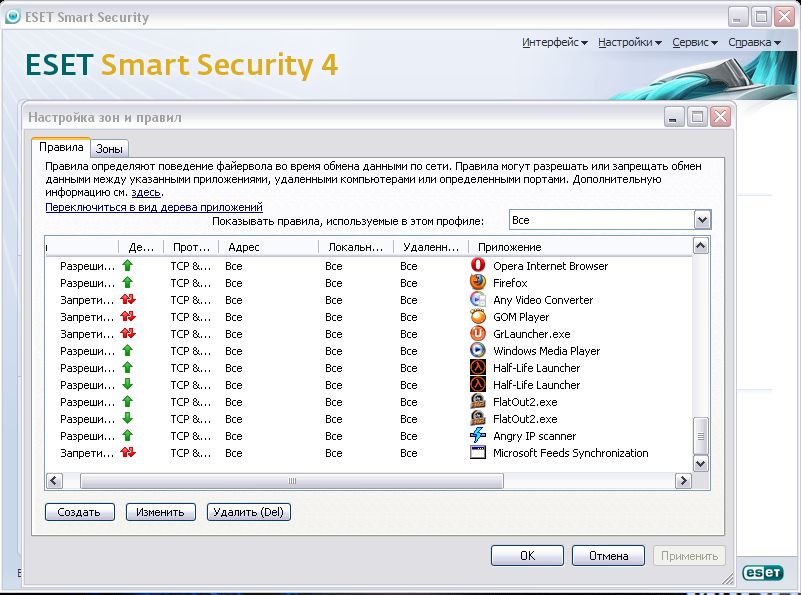Click the green up arrow in the Opera row

click(x=127, y=265)
